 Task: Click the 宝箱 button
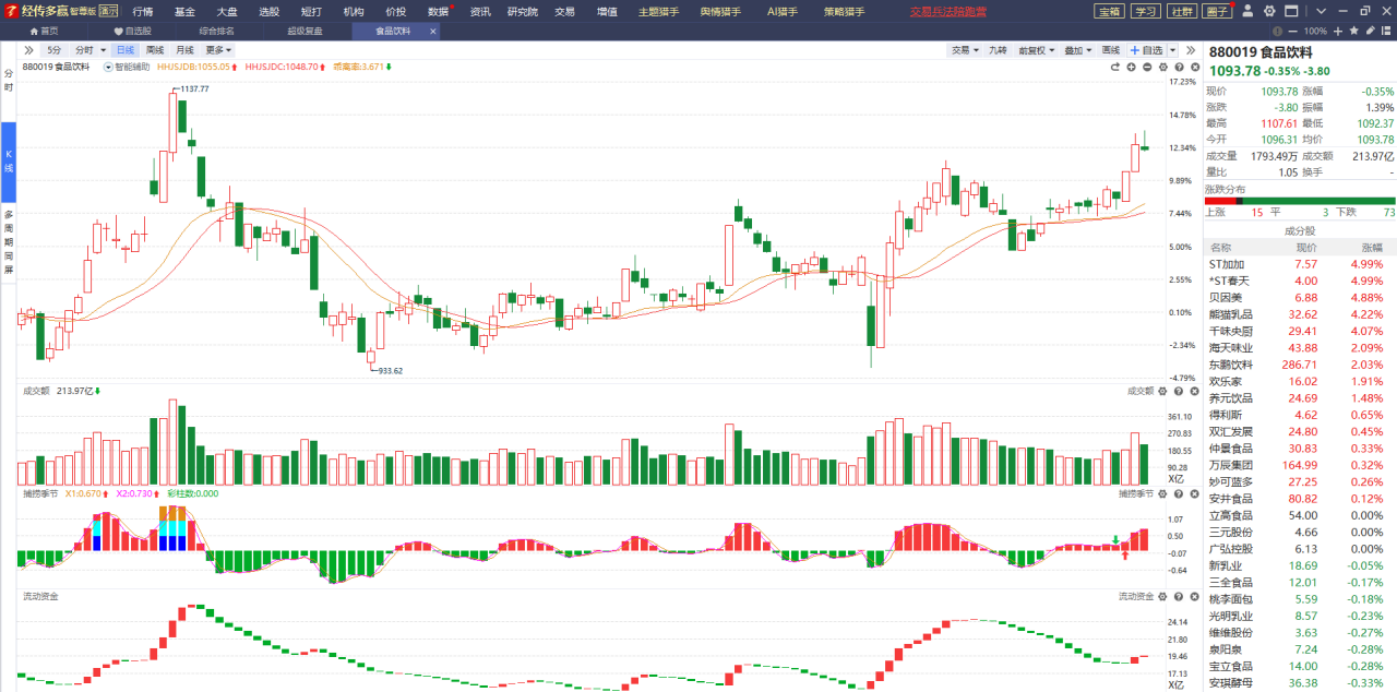pyautogui.click(x=1109, y=12)
